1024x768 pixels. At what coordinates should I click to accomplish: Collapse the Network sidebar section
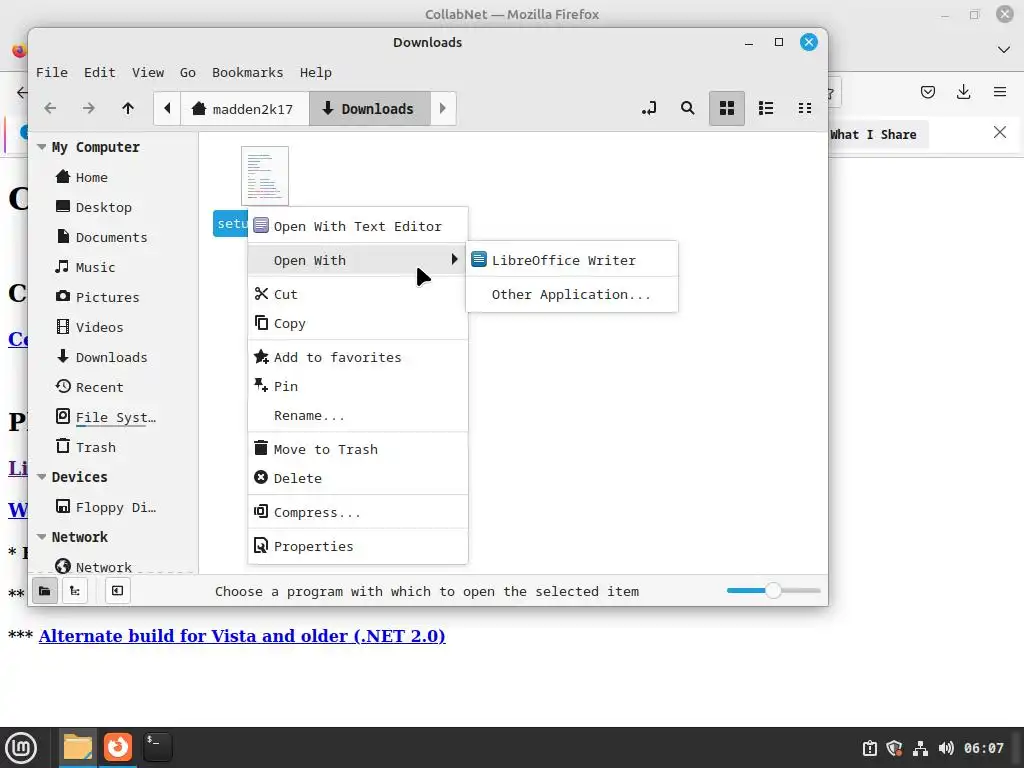coord(42,537)
